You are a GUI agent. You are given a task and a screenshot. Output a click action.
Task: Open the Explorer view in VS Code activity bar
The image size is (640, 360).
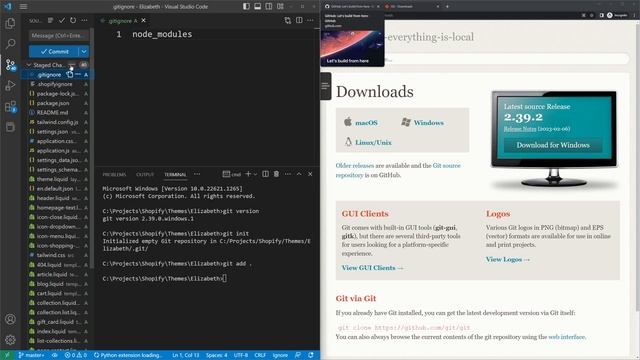click(10, 23)
